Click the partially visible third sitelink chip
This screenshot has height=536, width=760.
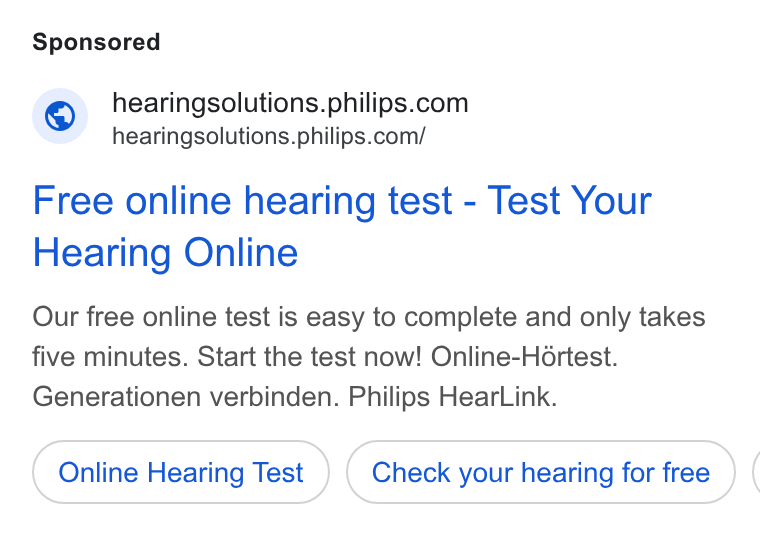[x=756, y=472]
